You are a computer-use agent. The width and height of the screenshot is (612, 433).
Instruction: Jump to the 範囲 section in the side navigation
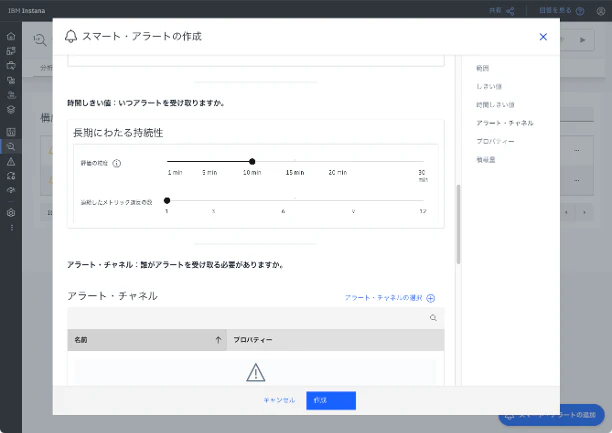(x=482, y=68)
